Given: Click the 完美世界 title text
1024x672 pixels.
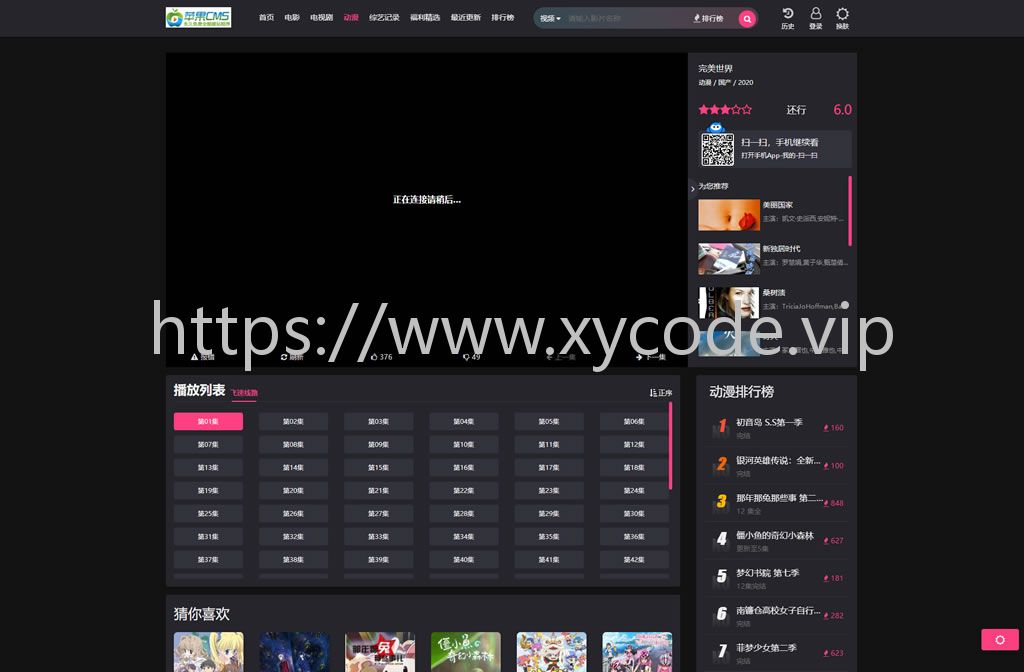Looking at the screenshot, I should (x=715, y=69).
